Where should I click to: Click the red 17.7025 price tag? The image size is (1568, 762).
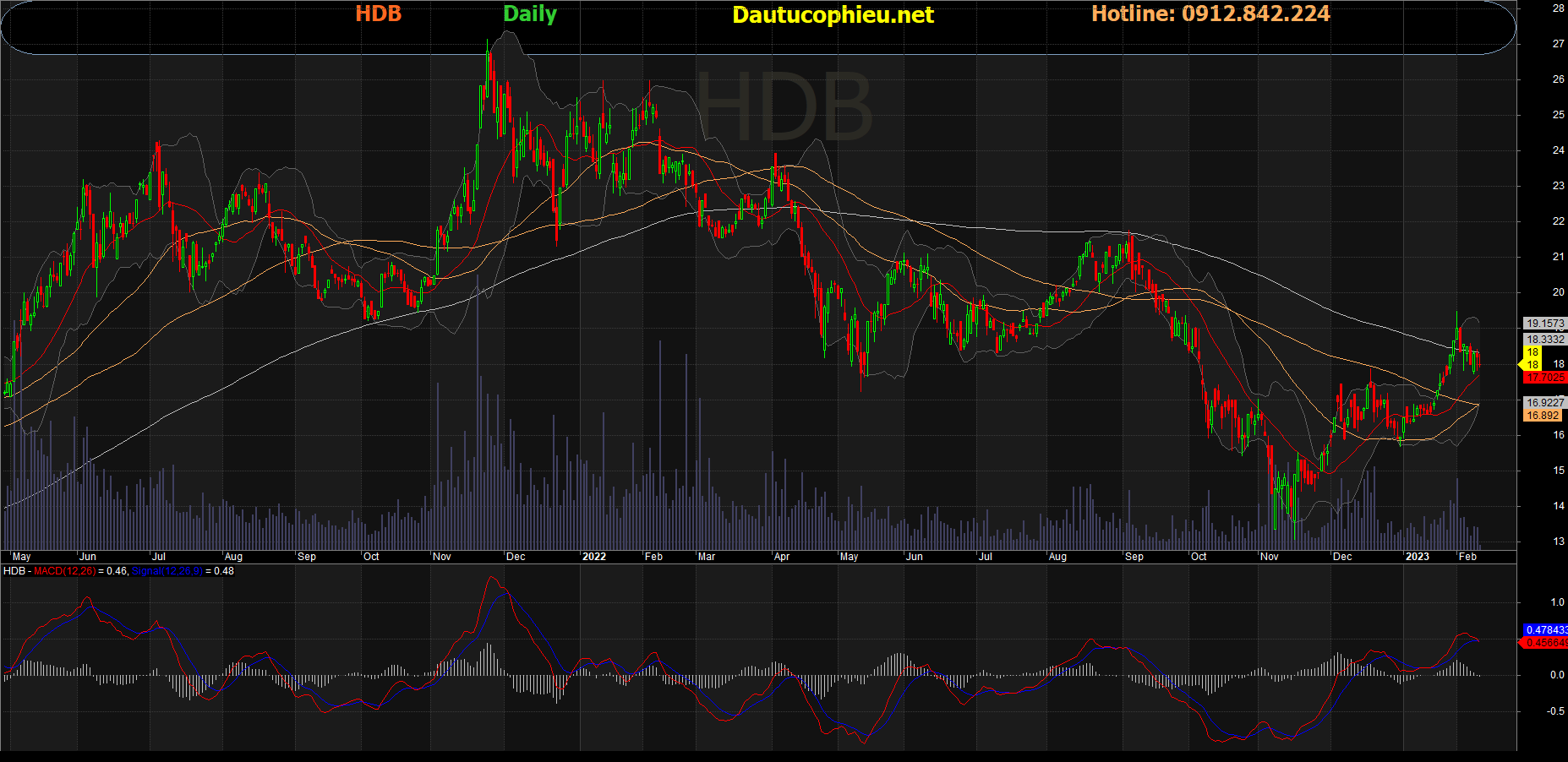(1545, 378)
